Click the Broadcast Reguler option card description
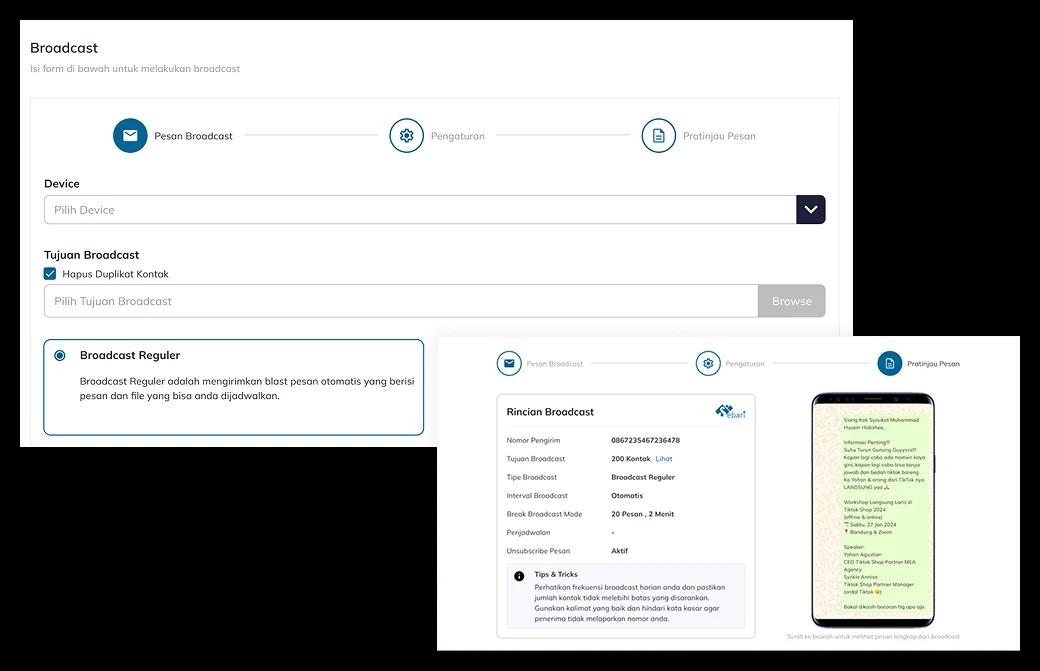1040x671 pixels. pos(246,388)
